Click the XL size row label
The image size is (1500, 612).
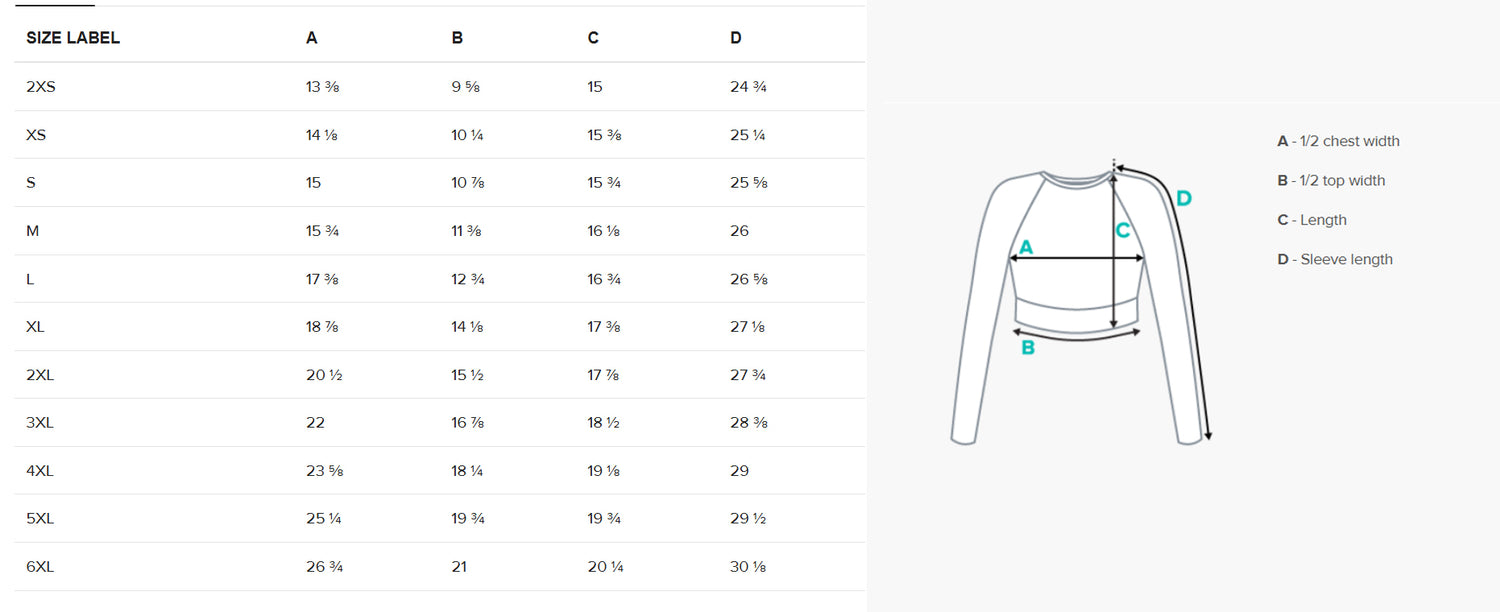tap(35, 327)
